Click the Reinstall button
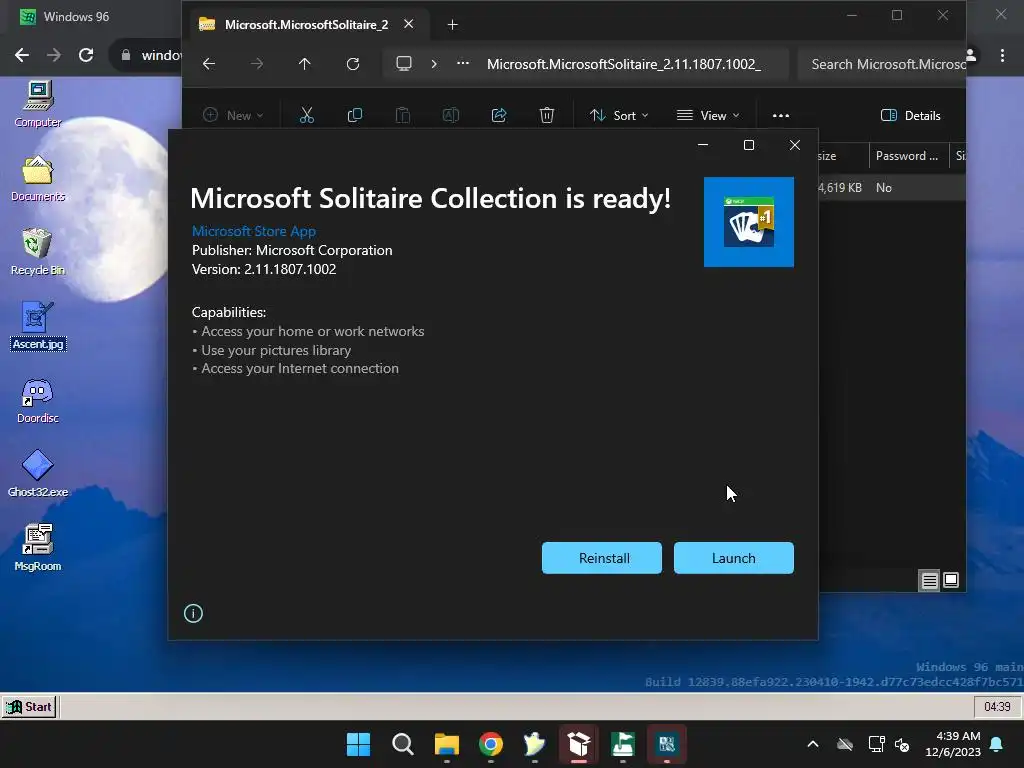The width and height of the screenshot is (1024, 768). [601, 558]
